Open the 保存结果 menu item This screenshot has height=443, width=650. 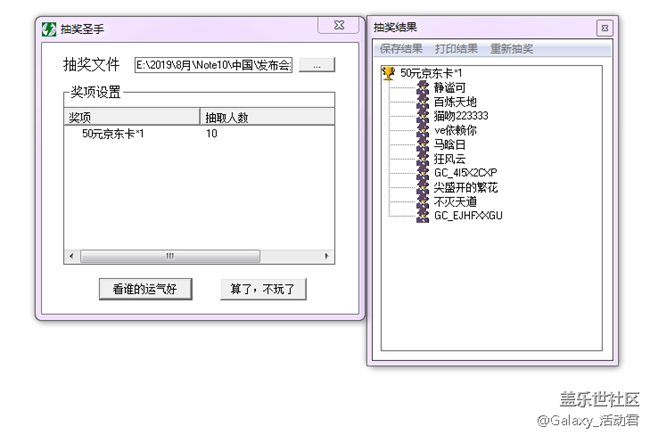click(x=401, y=49)
